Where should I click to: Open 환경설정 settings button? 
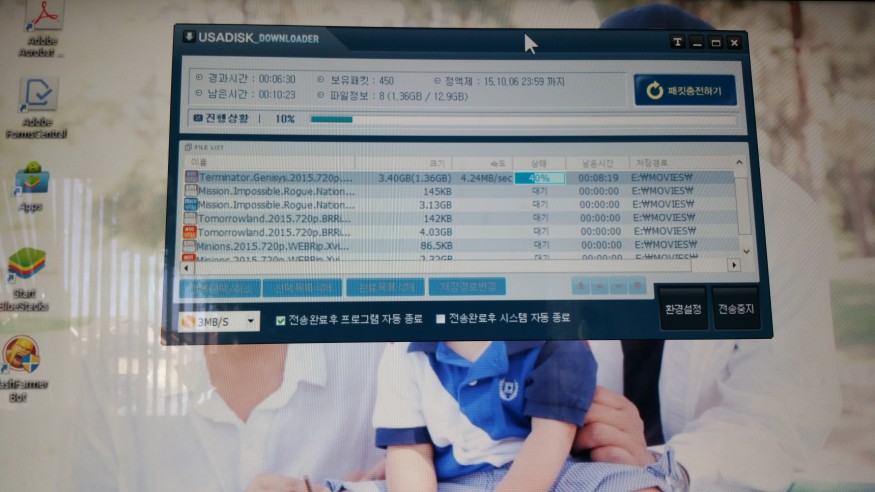(x=683, y=309)
